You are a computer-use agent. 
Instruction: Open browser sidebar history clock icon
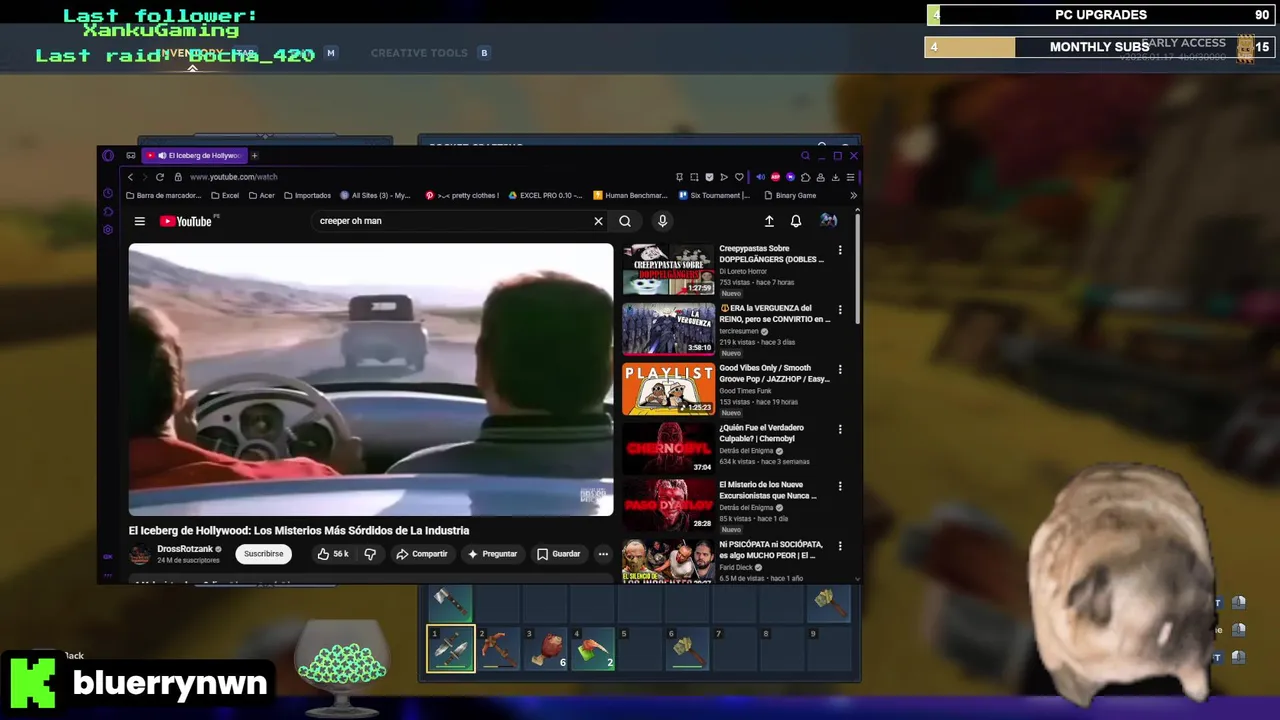pos(108,194)
